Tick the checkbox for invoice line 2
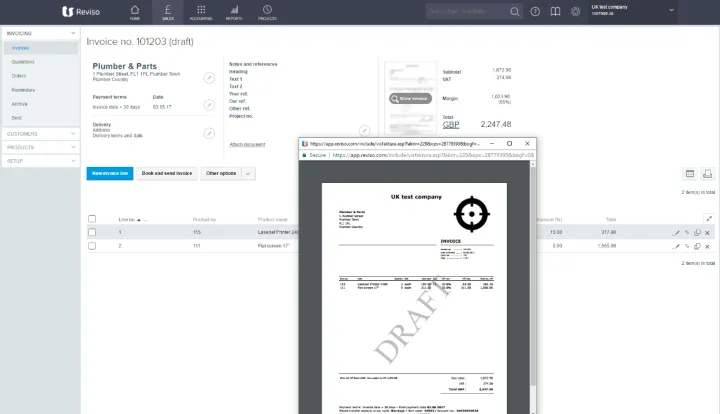The width and height of the screenshot is (720, 414). coord(92,245)
